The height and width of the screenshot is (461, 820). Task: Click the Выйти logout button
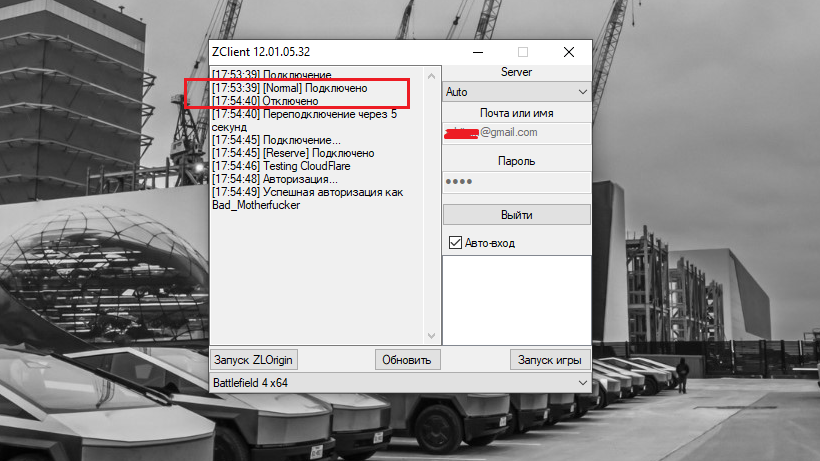tap(517, 215)
